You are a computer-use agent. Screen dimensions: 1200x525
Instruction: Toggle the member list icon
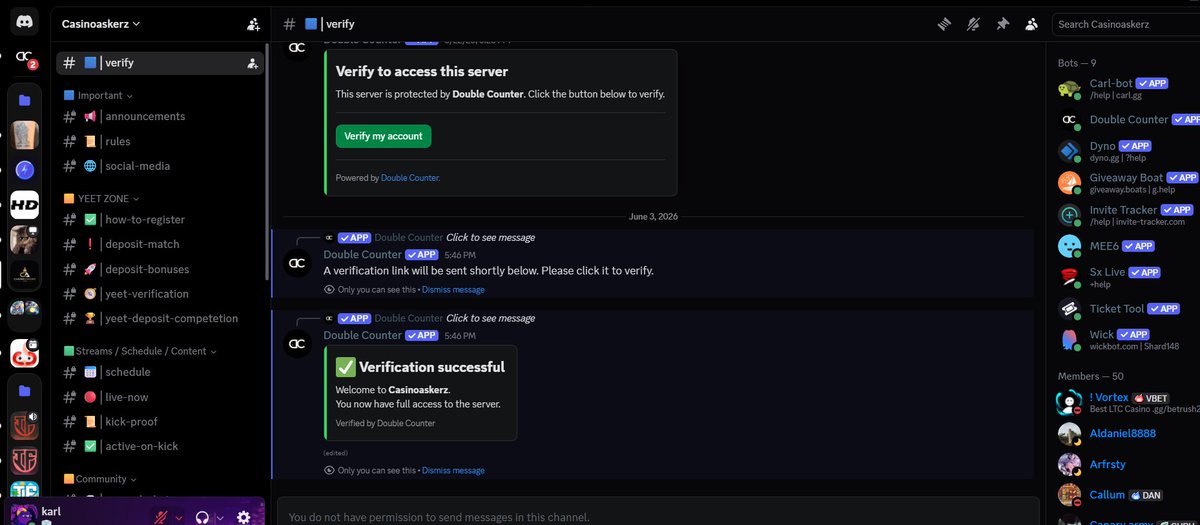pos(1031,24)
